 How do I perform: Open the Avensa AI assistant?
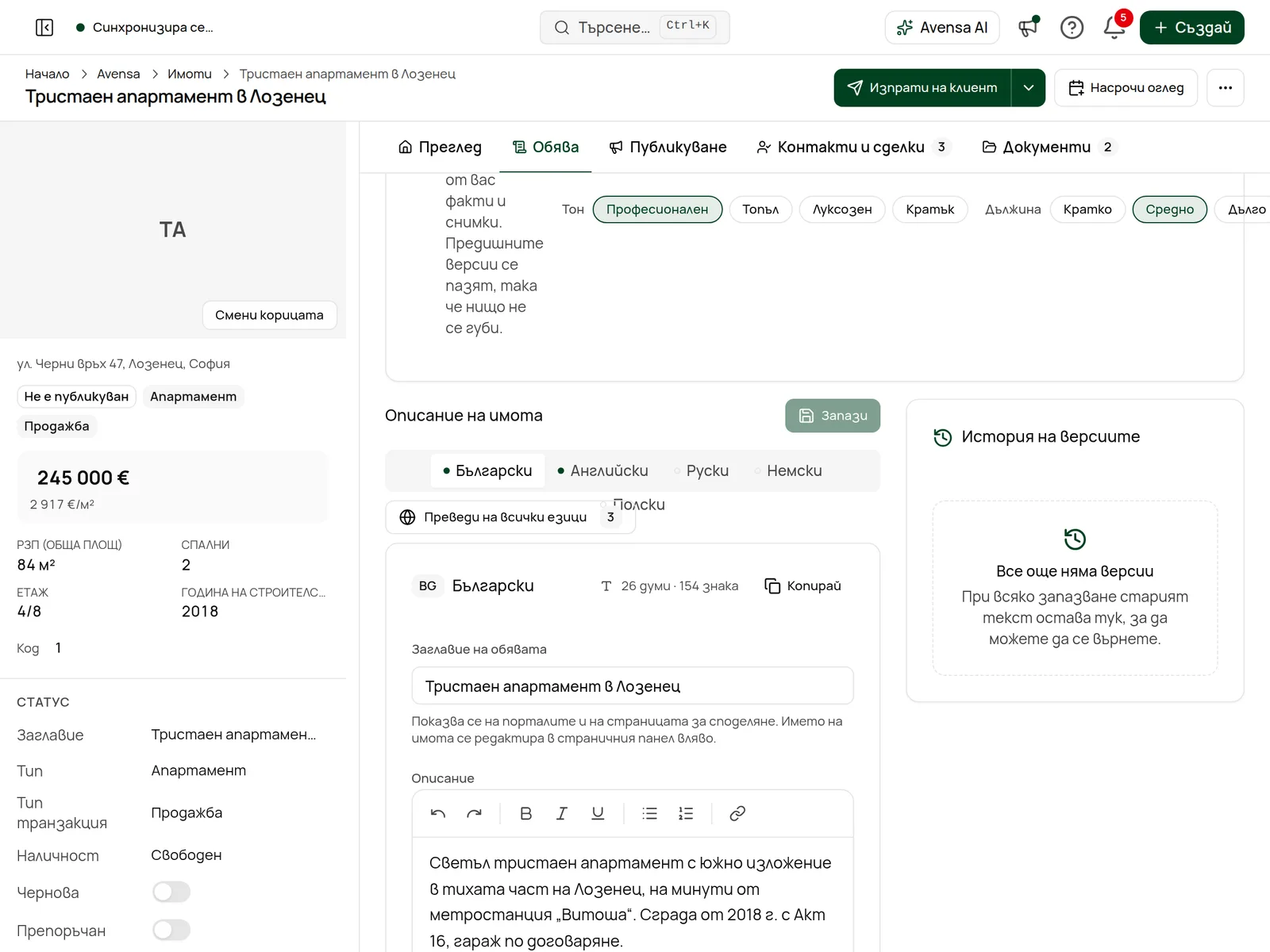[941, 28]
